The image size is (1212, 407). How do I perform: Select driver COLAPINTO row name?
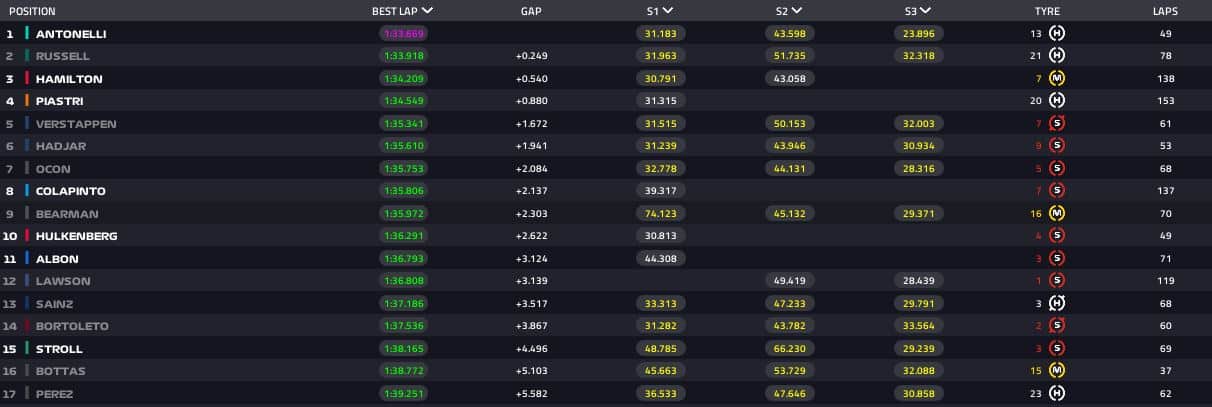pyautogui.click(x=71, y=191)
